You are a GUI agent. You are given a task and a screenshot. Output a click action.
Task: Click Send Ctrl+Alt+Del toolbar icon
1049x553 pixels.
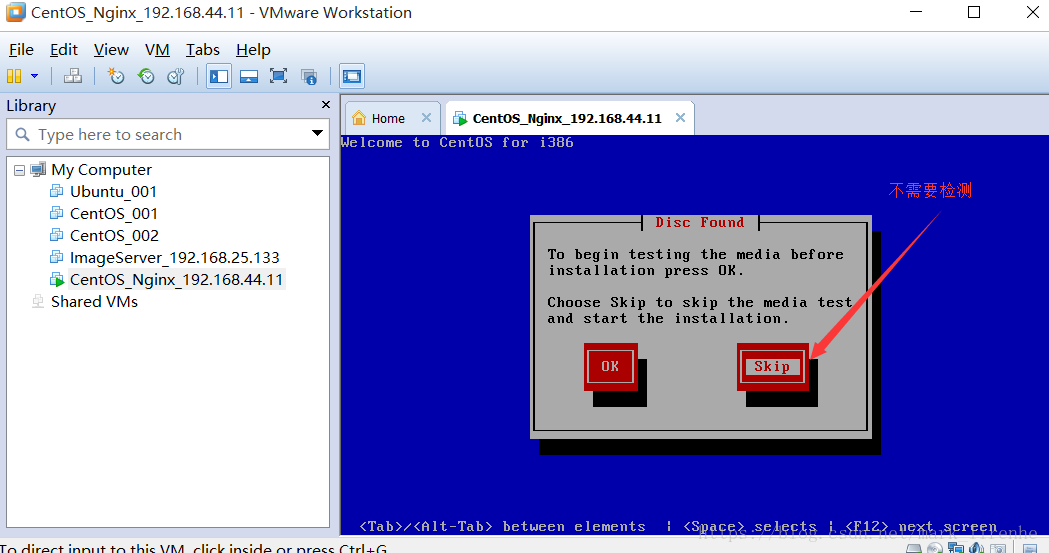pos(73,76)
